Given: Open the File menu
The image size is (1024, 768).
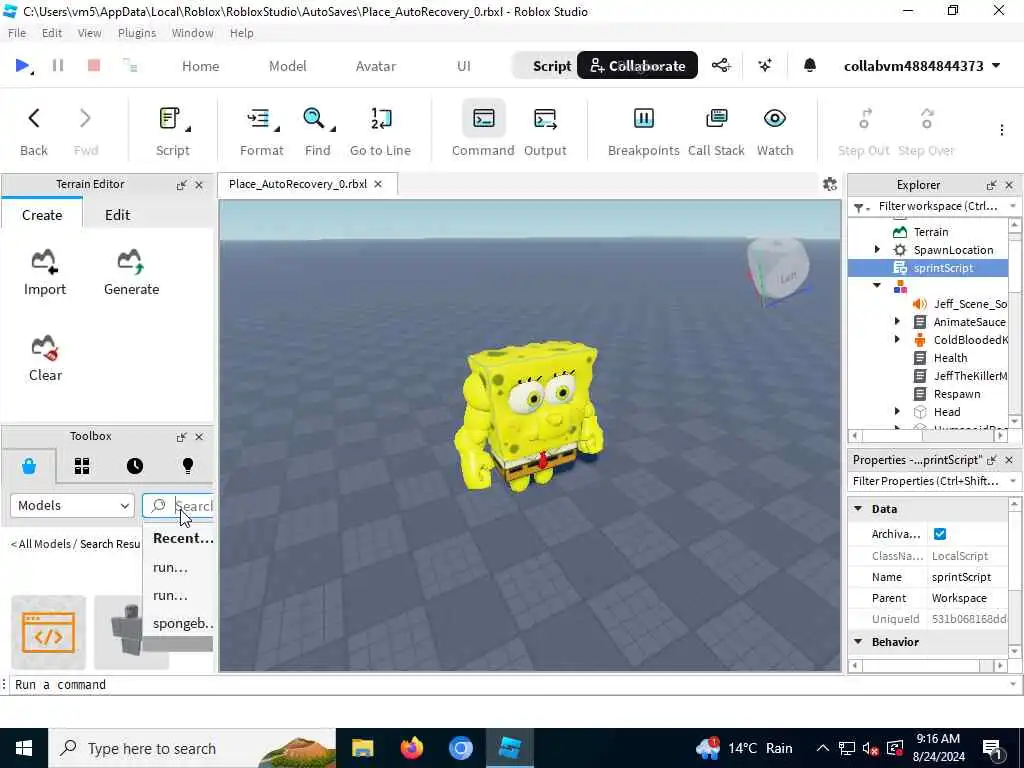Looking at the screenshot, I should (17, 33).
